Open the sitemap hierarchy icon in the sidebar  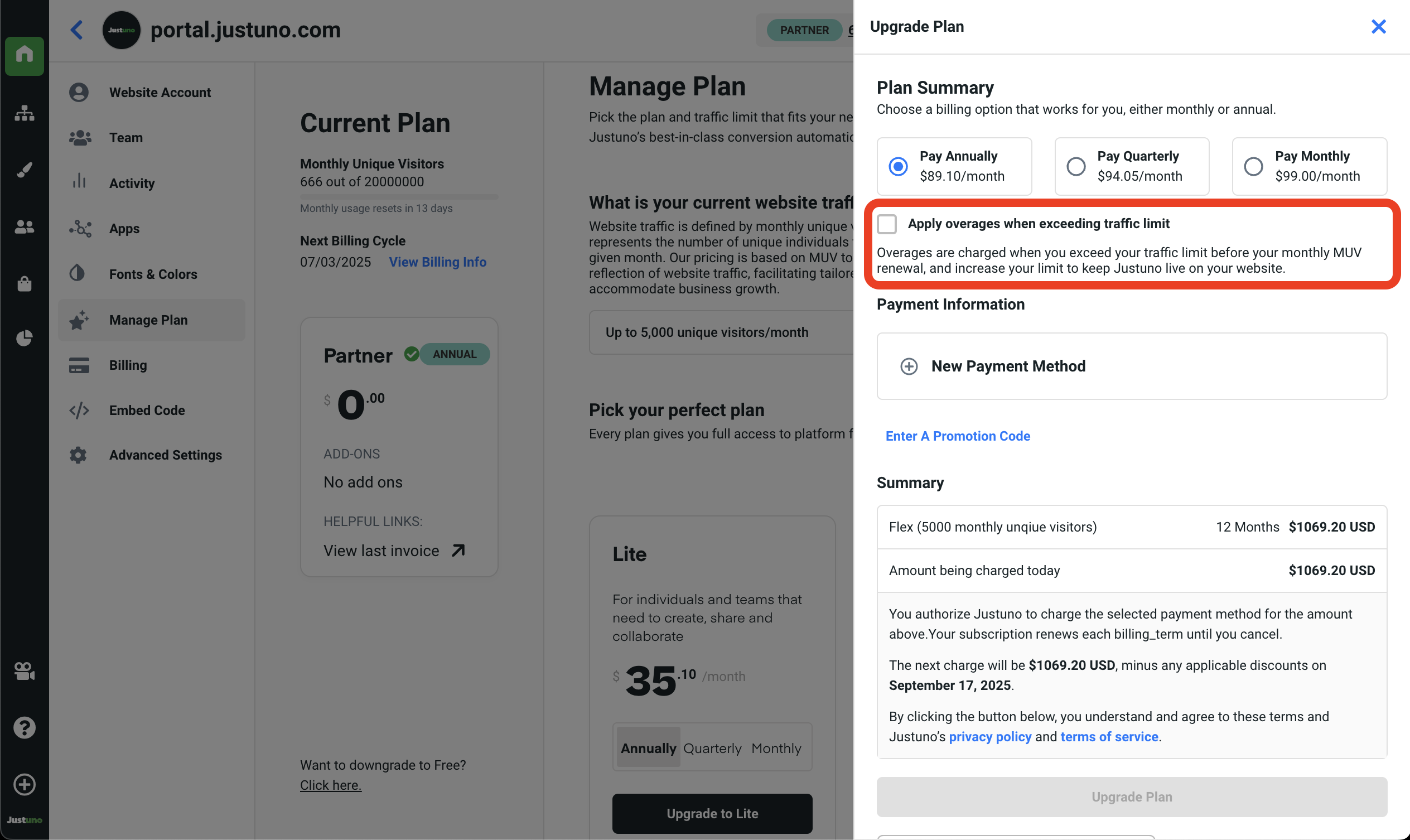pos(25,113)
